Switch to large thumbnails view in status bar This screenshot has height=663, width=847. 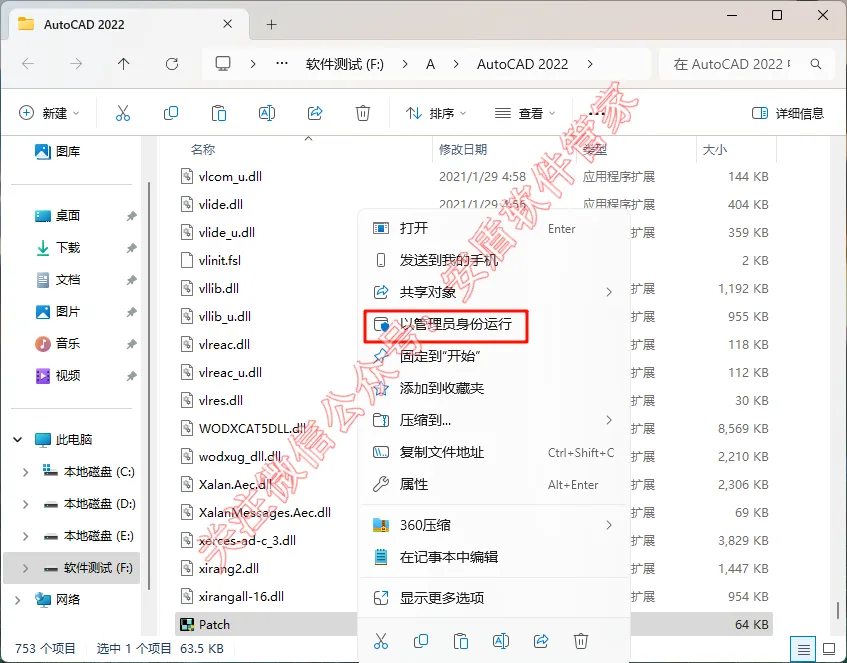click(x=830, y=648)
